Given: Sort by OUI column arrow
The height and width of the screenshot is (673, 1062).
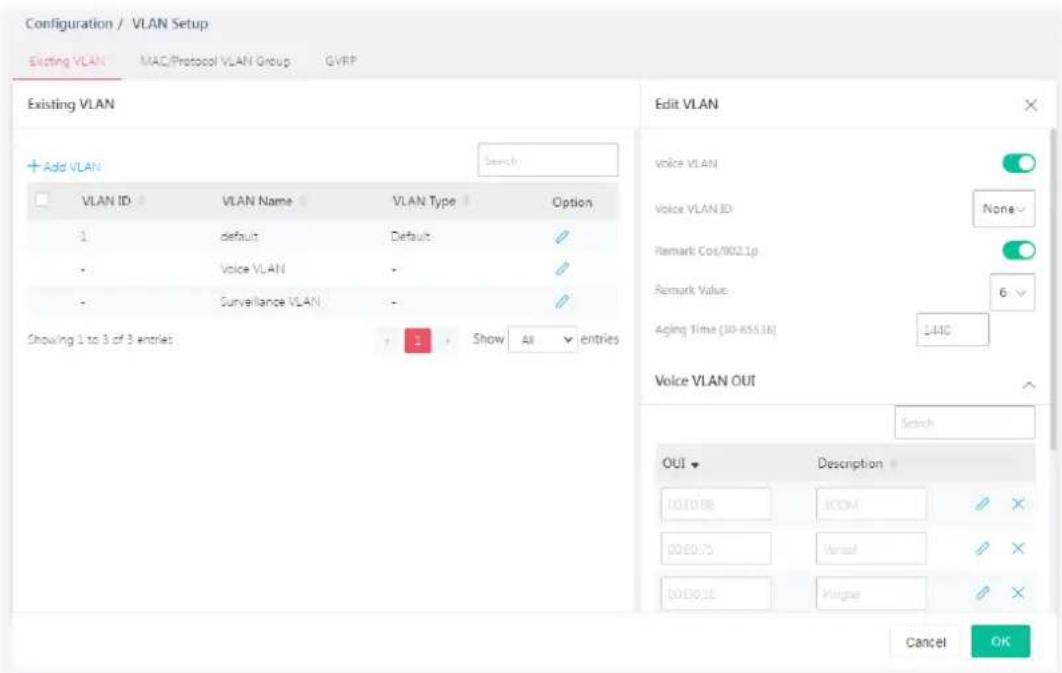Looking at the screenshot, I should click(x=695, y=464).
